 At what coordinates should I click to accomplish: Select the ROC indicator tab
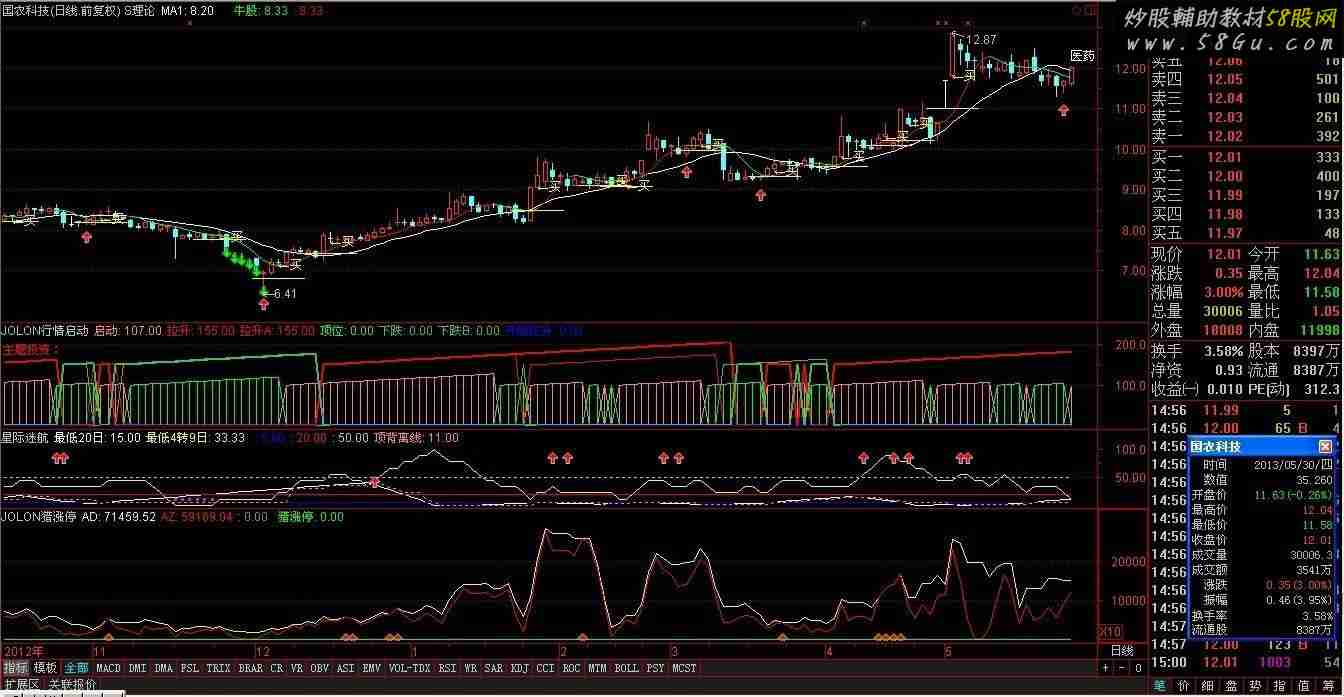click(572, 668)
